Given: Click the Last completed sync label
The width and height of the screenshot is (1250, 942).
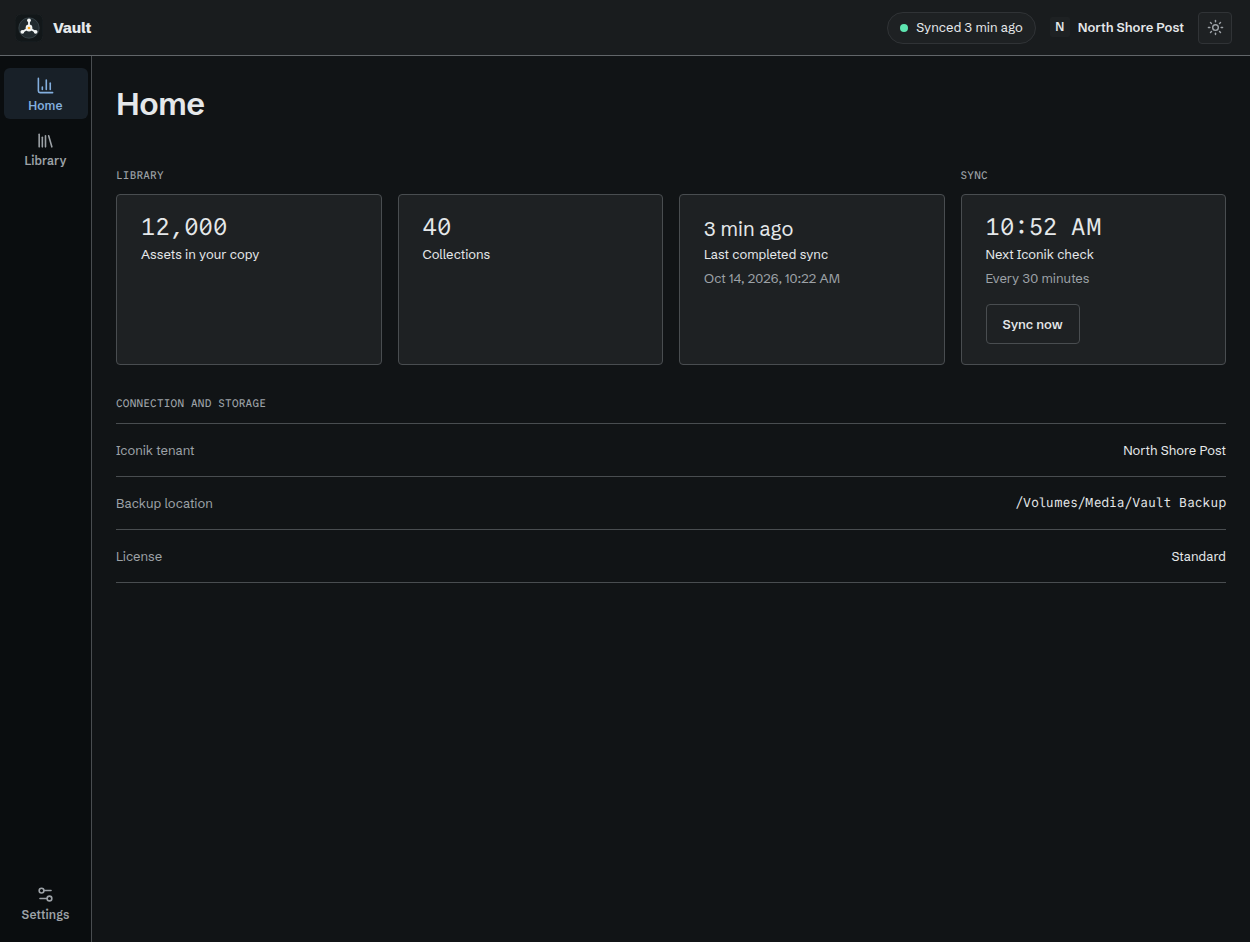Looking at the screenshot, I should tap(766, 255).
